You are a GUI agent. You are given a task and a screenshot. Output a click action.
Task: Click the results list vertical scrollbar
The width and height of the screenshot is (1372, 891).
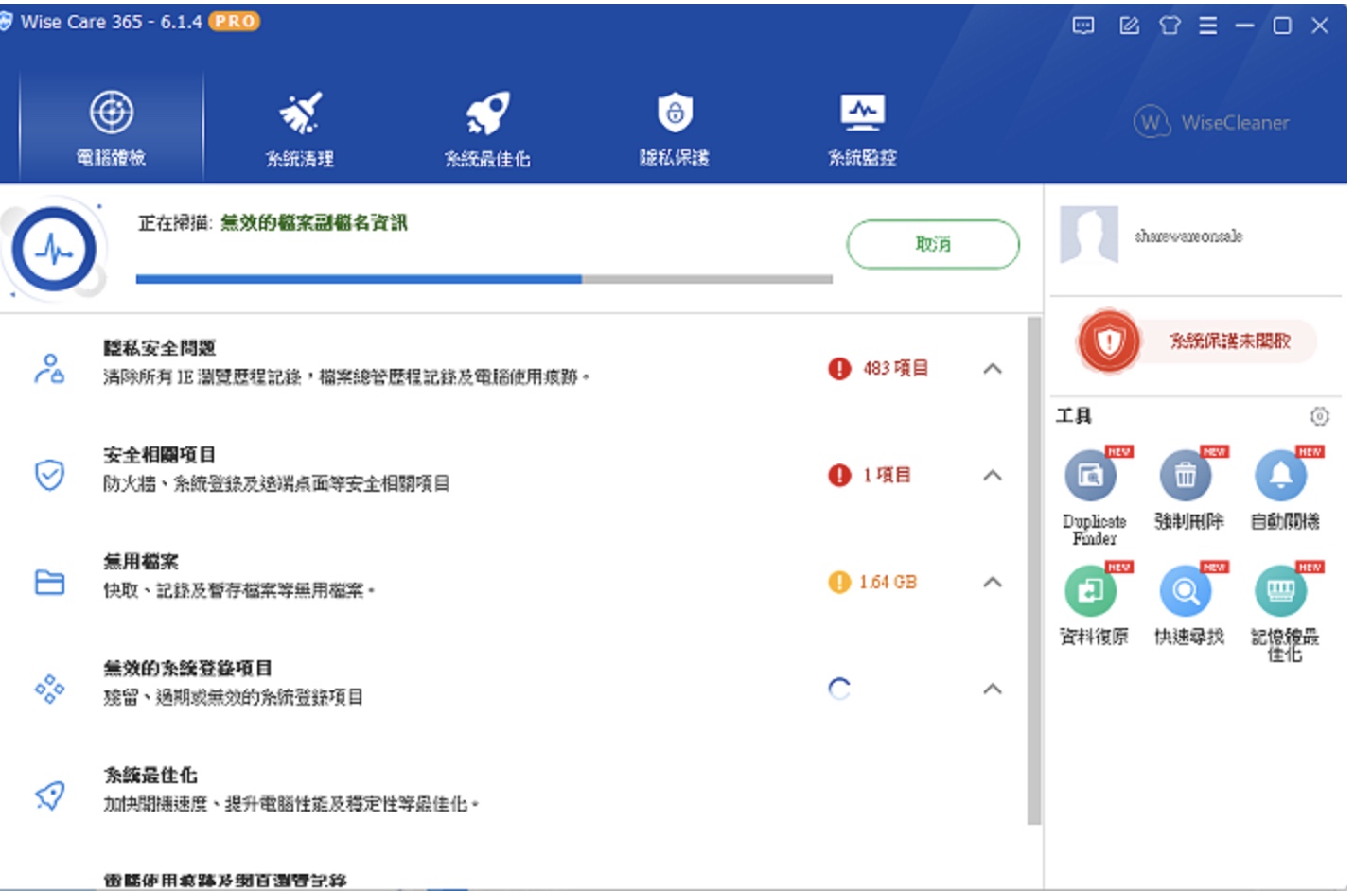tap(1033, 570)
